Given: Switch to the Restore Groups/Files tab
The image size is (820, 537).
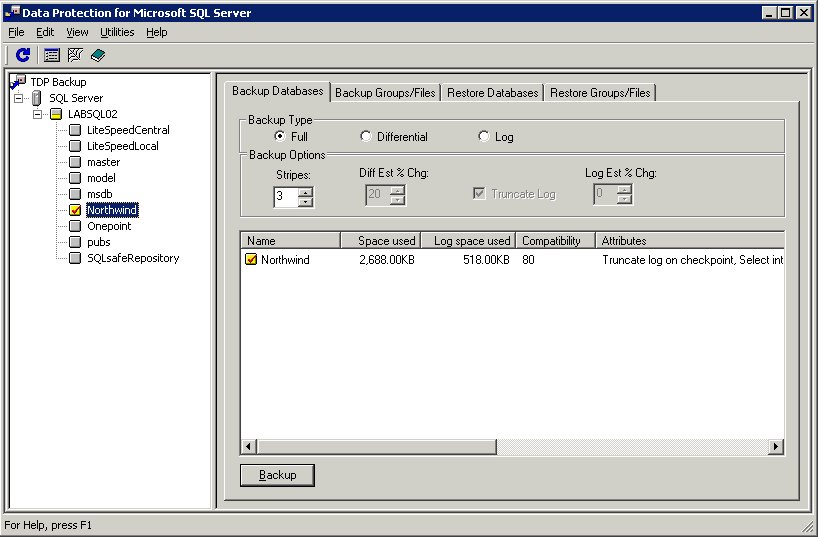Looking at the screenshot, I should (x=600, y=93).
